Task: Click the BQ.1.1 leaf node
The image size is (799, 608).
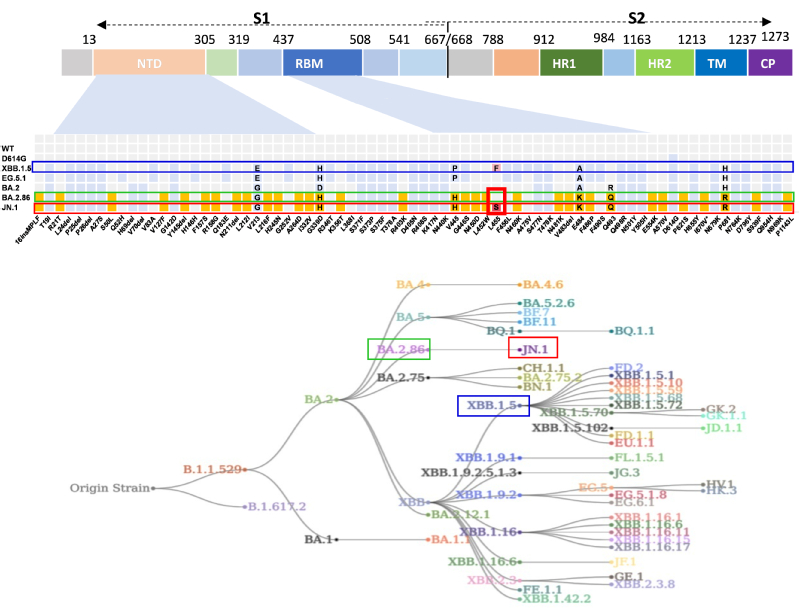Action: [635, 330]
